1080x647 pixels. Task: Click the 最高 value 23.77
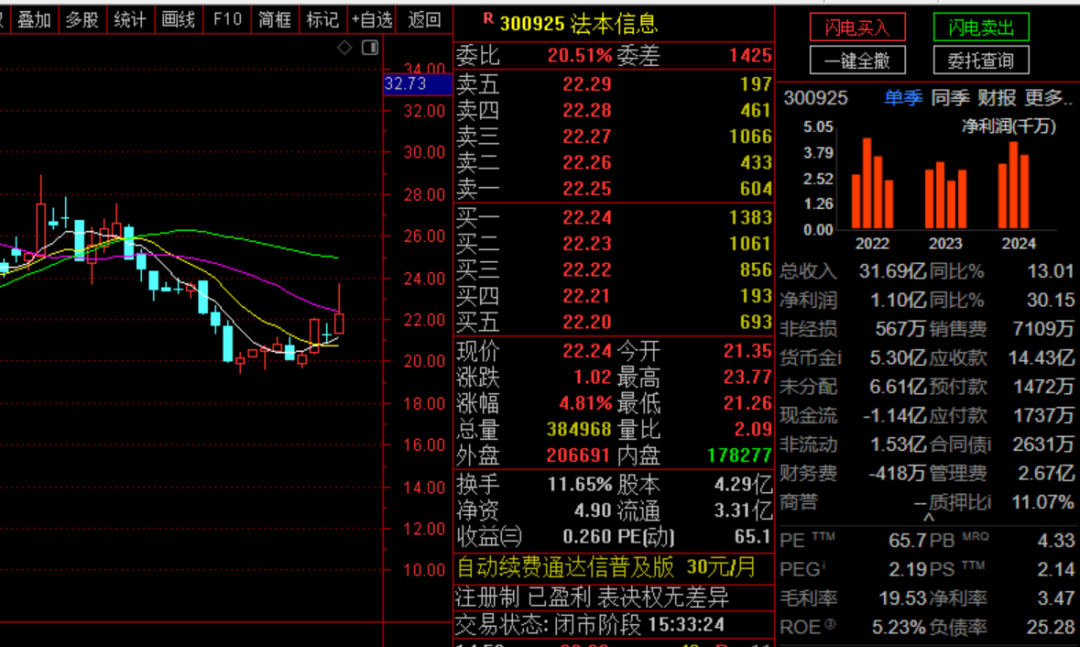coord(747,378)
